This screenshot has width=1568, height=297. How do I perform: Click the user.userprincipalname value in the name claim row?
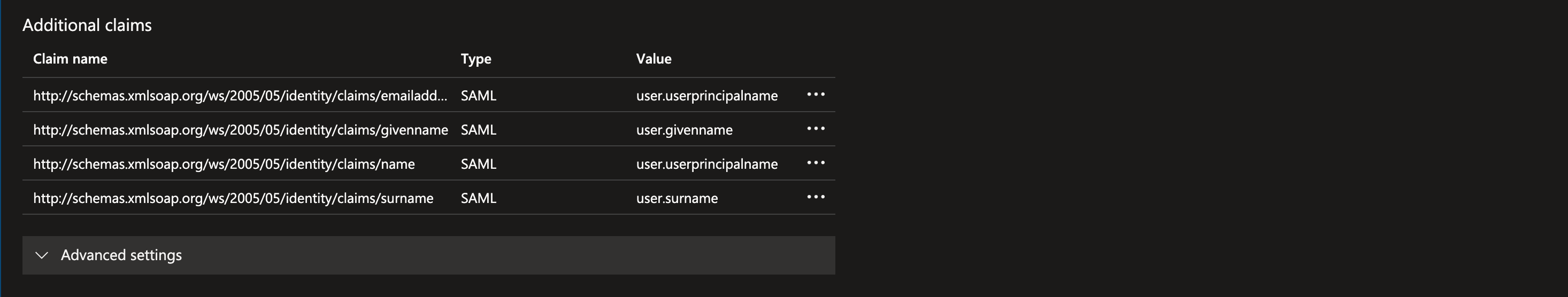[706, 165]
